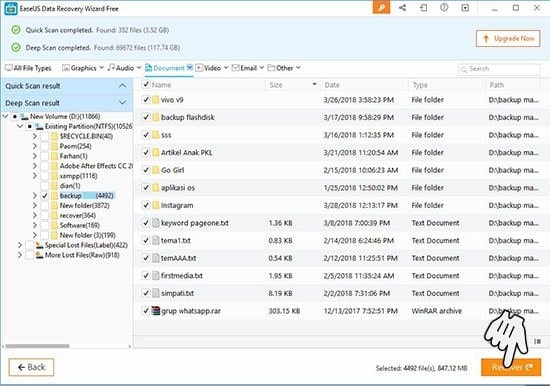Expand the Special Lost Files(Label) node
Screen dimensions: 550x386
coord(20,245)
